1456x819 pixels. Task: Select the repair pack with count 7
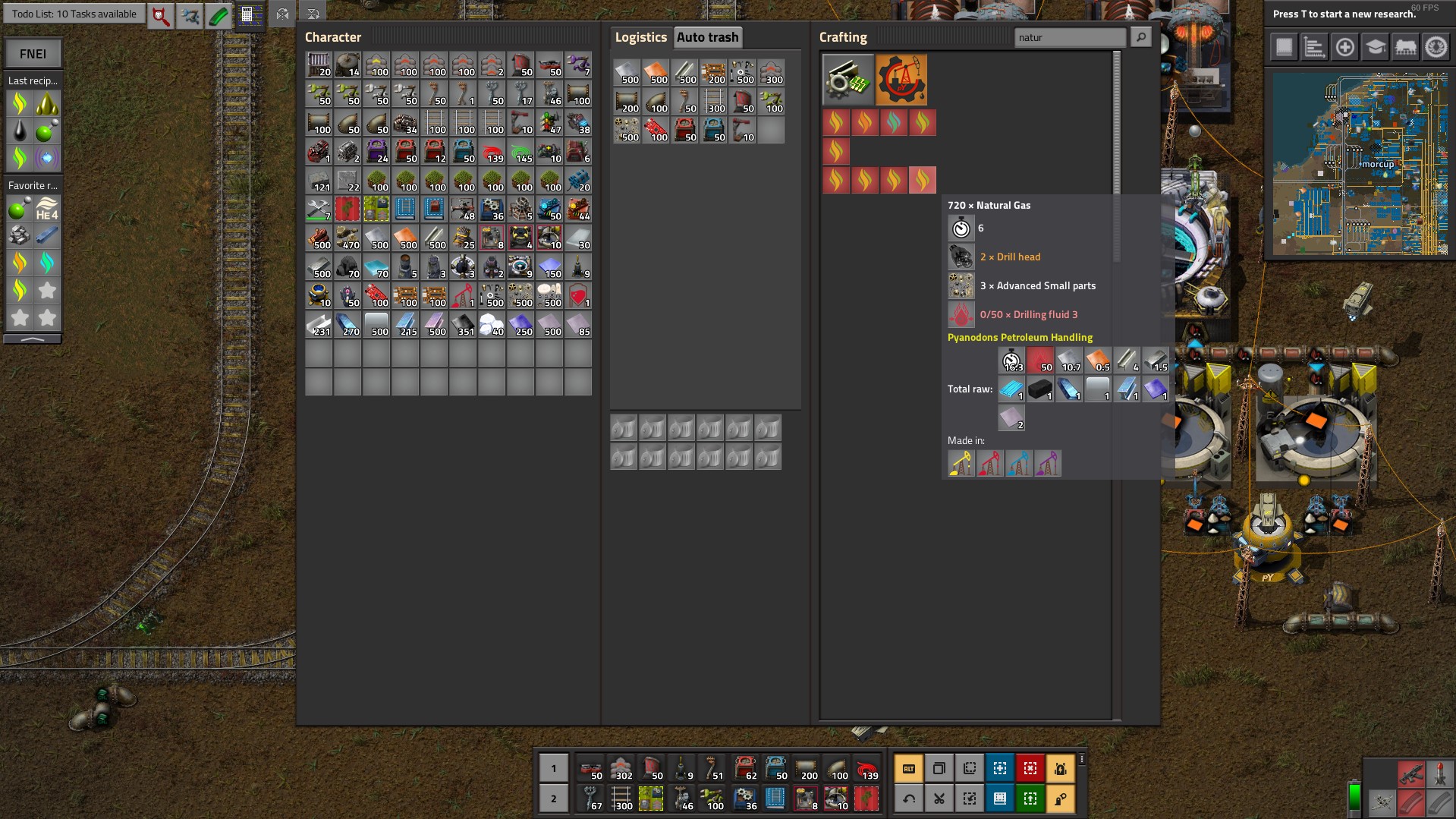319,209
